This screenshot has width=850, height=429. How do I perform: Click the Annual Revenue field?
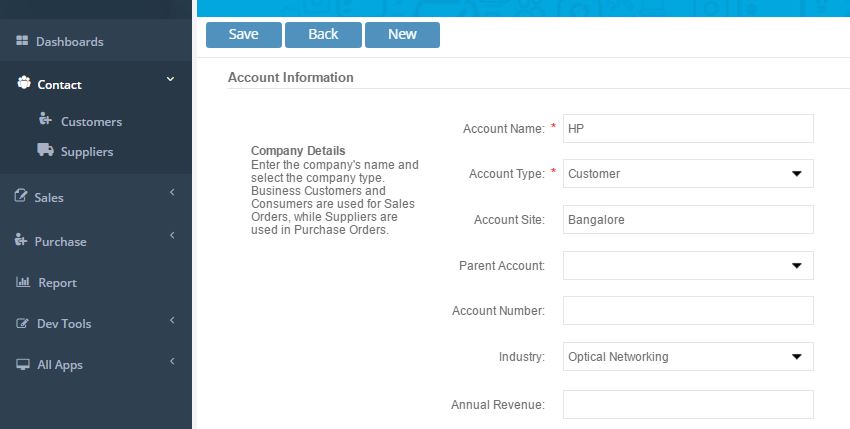pos(688,405)
